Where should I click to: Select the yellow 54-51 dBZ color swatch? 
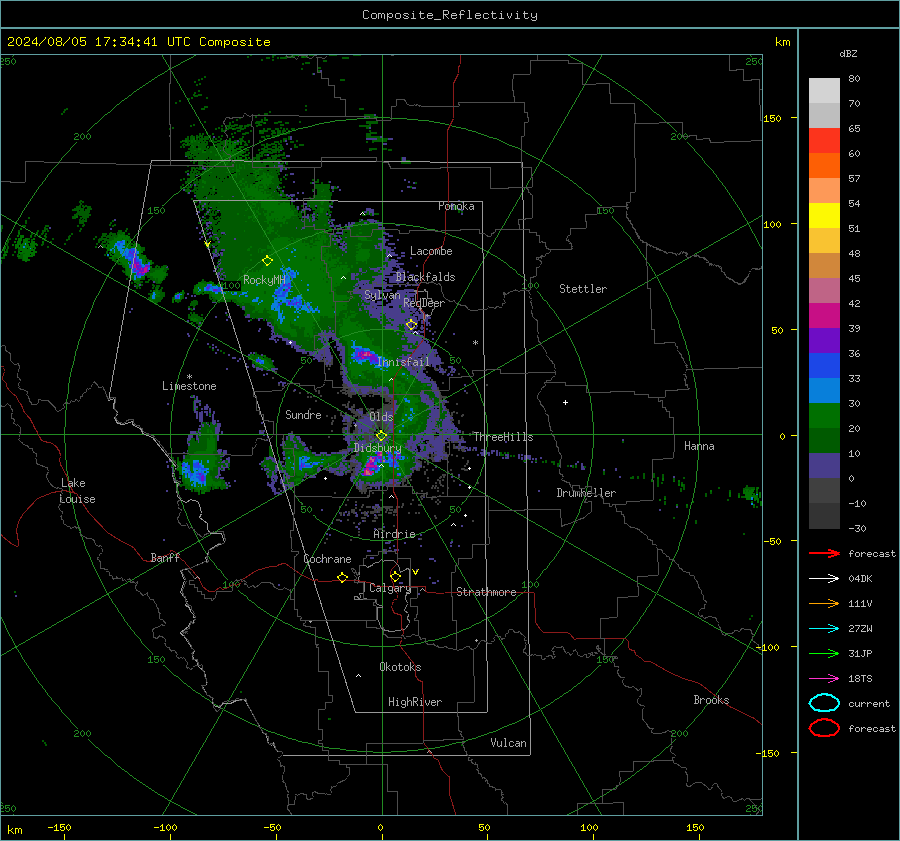824,216
